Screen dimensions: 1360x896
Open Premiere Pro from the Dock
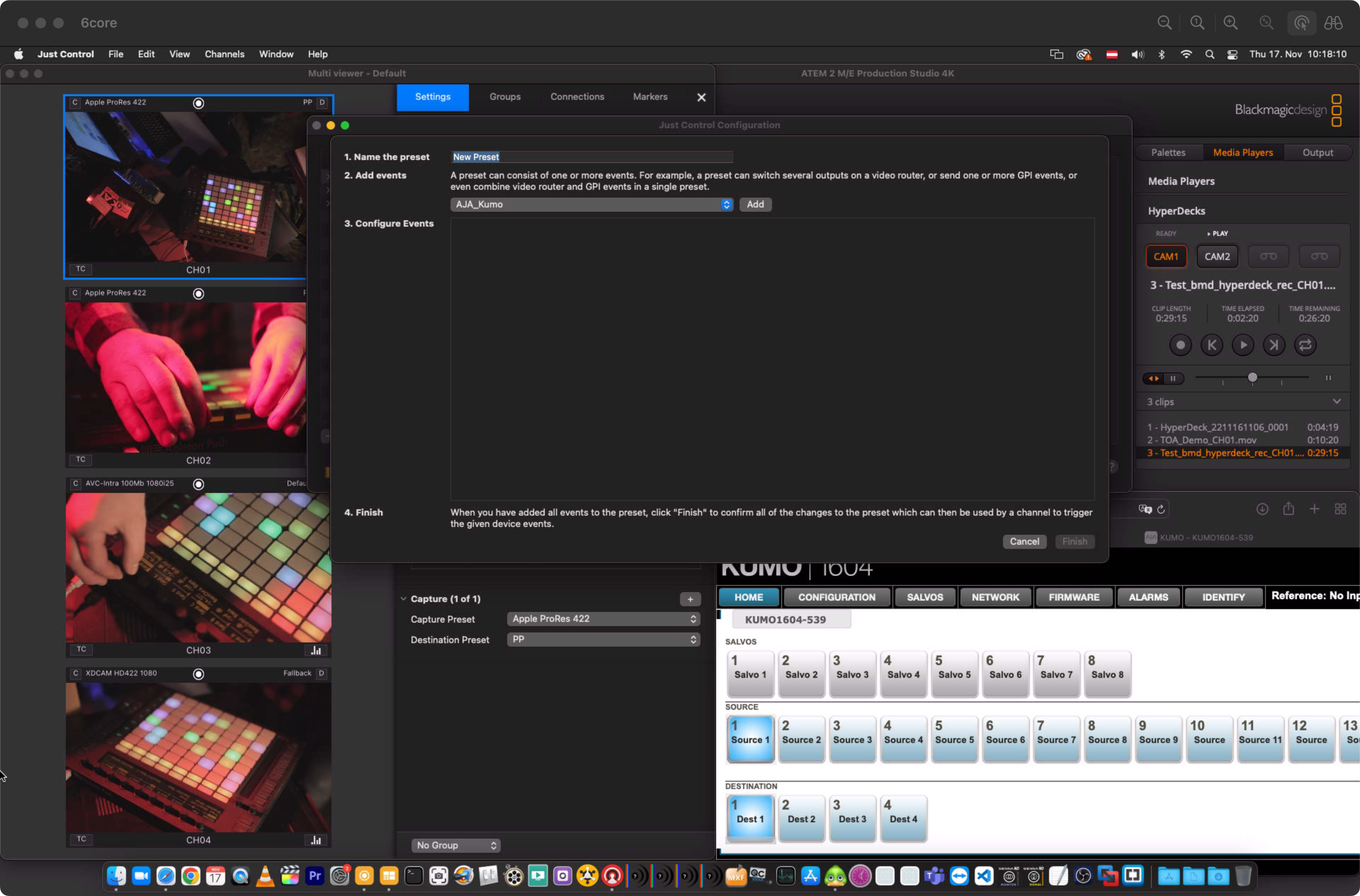pos(315,876)
